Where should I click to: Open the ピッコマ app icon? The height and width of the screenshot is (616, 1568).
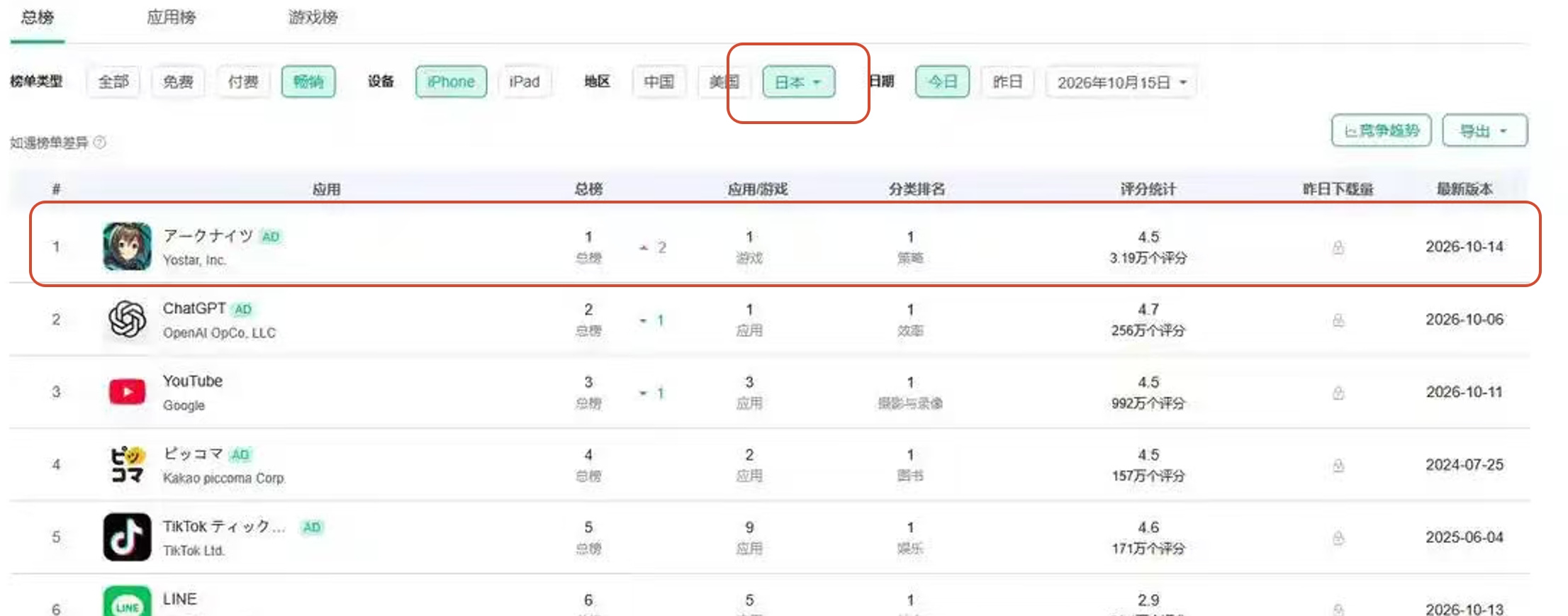128,465
